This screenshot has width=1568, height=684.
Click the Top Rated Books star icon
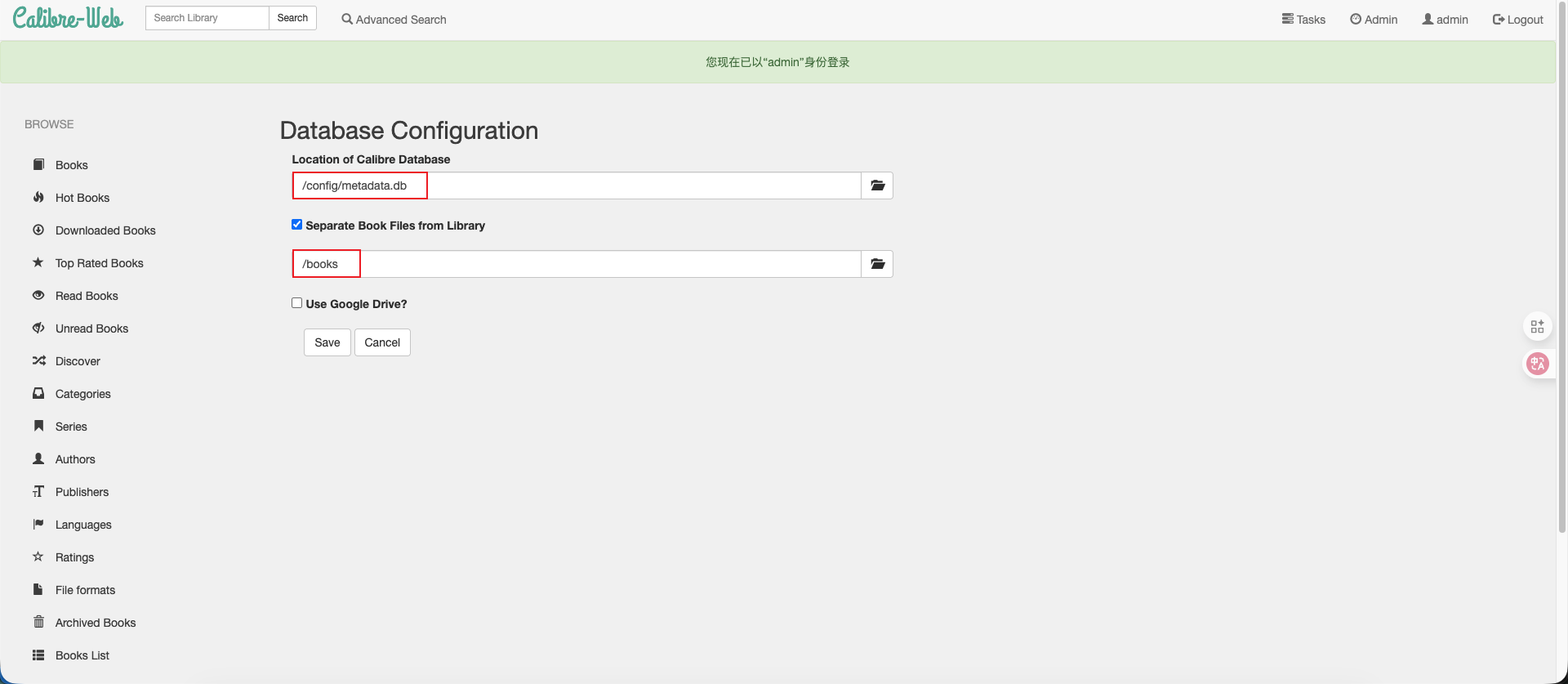coord(38,262)
